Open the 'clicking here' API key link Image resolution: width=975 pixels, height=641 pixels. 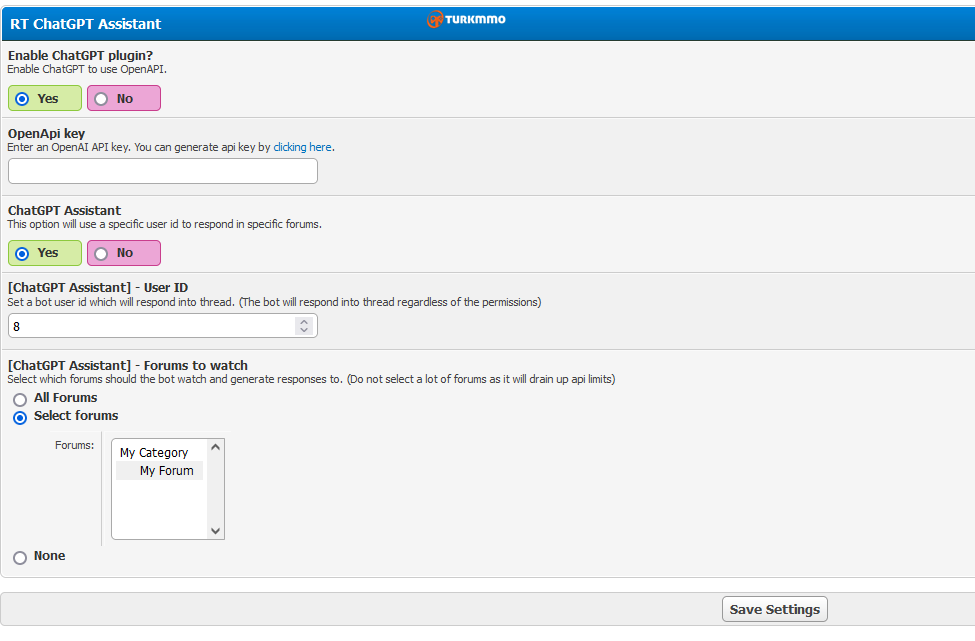tap(302, 147)
